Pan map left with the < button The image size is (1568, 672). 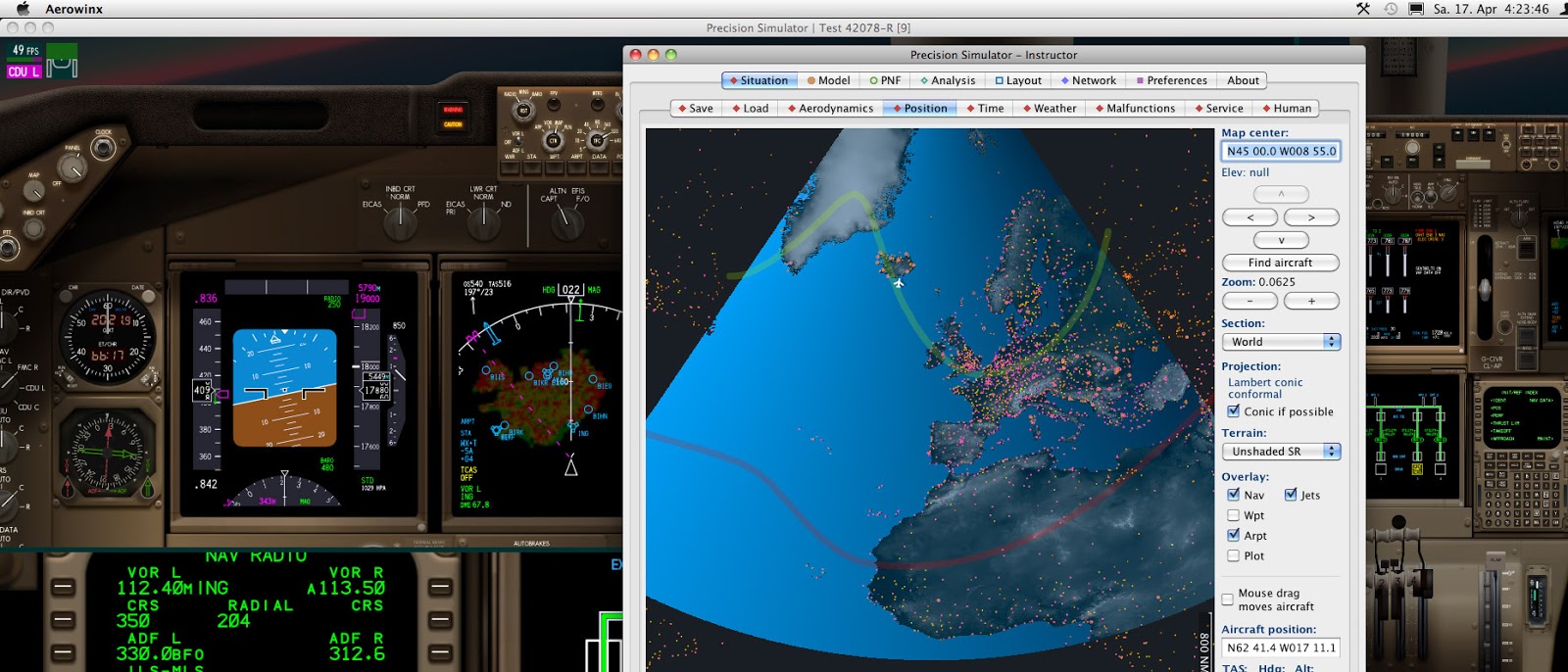1249,217
